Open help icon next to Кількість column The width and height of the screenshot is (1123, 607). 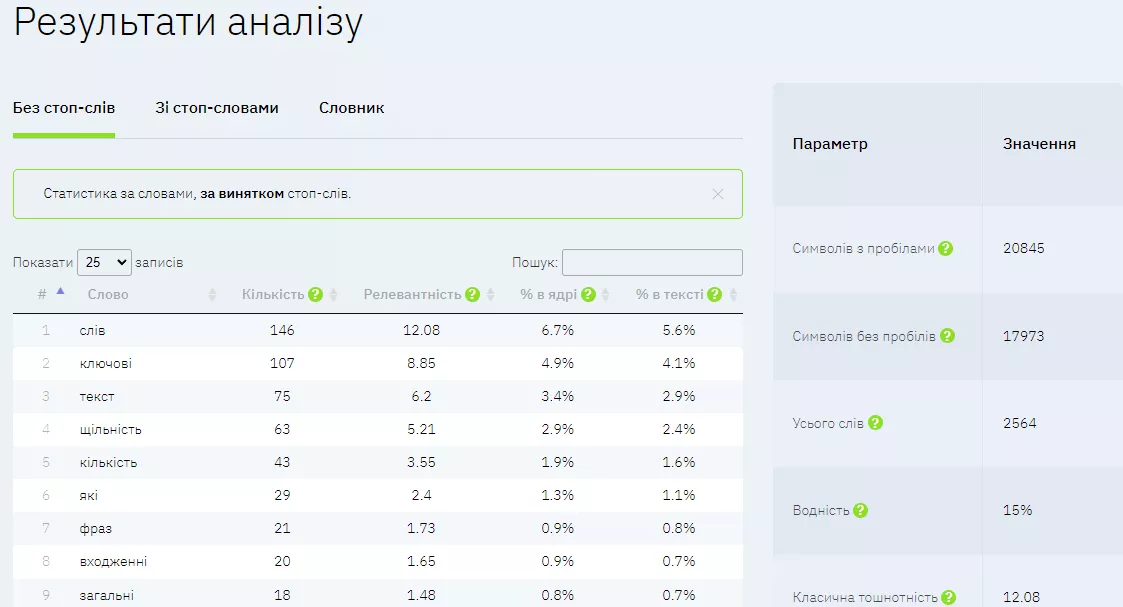315,294
